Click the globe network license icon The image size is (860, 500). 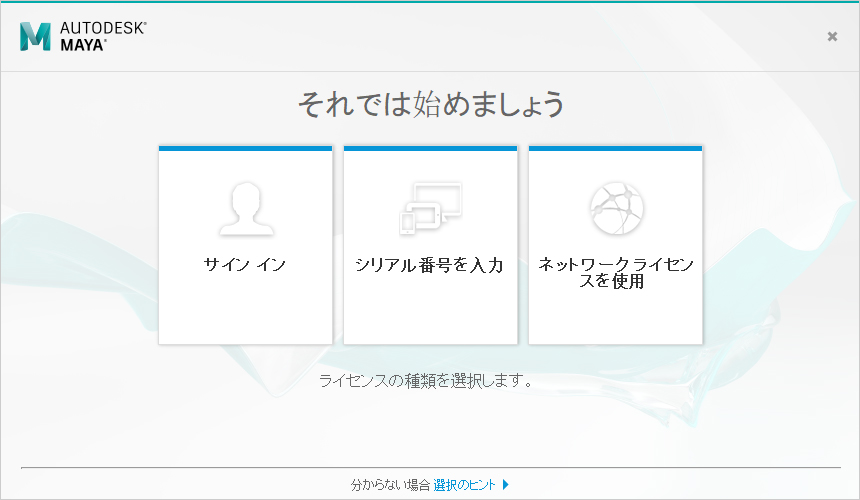coord(615,208)
